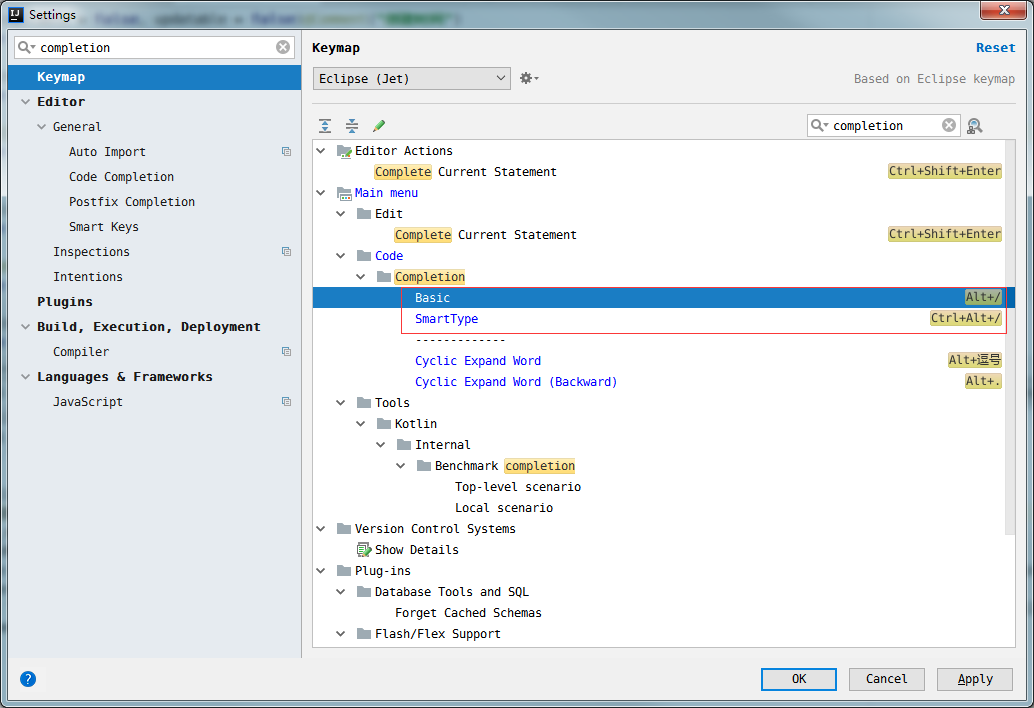Click the copy icon beside Inspections
The image size is (1034, 708).
point(286,252)
